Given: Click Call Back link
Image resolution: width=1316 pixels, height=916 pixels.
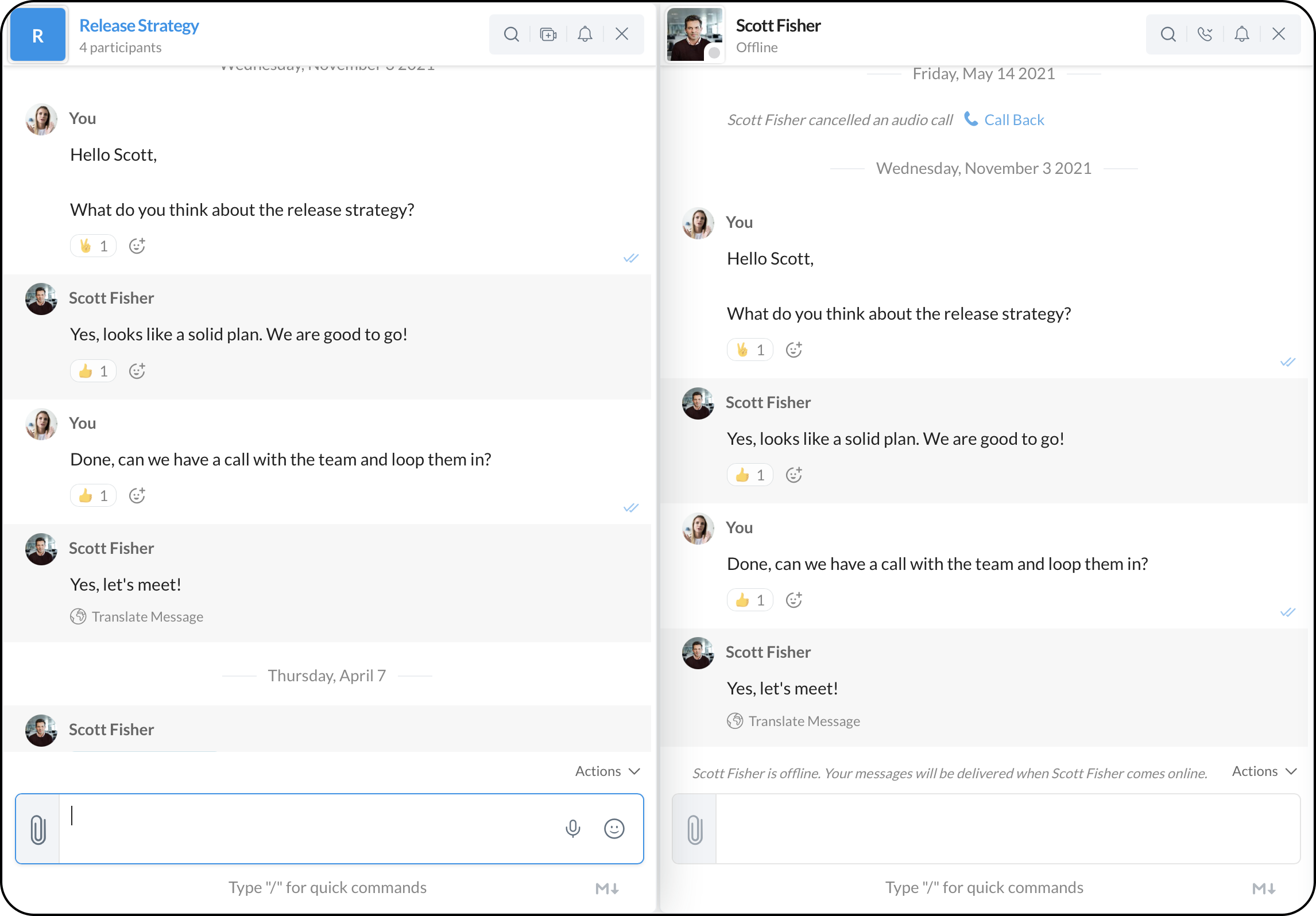Looking at the screenshot, I should click(x=1013, y=120).
